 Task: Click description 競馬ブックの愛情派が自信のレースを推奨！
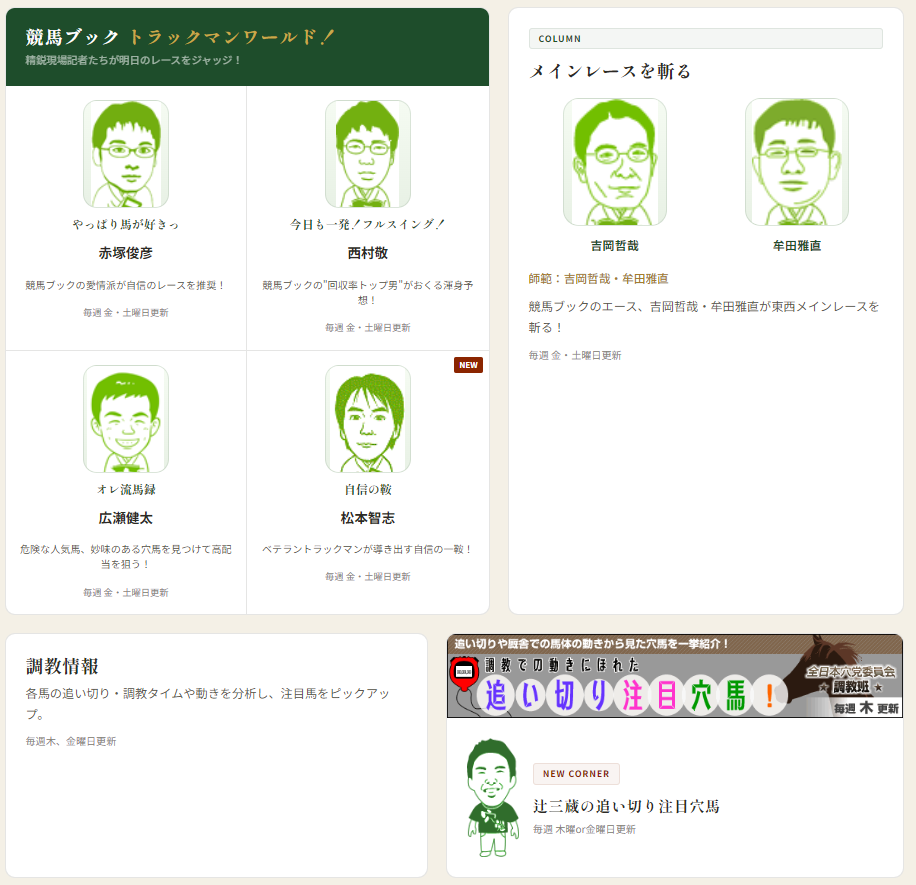(126, 286)
